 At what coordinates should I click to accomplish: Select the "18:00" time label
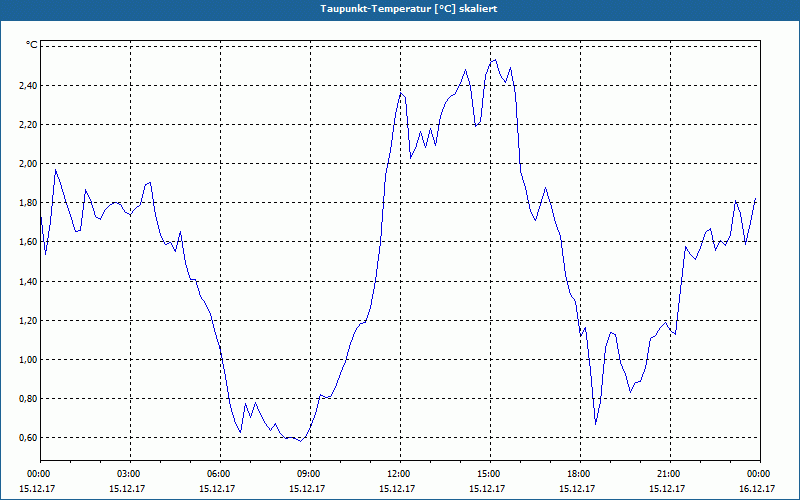(581, 474)
